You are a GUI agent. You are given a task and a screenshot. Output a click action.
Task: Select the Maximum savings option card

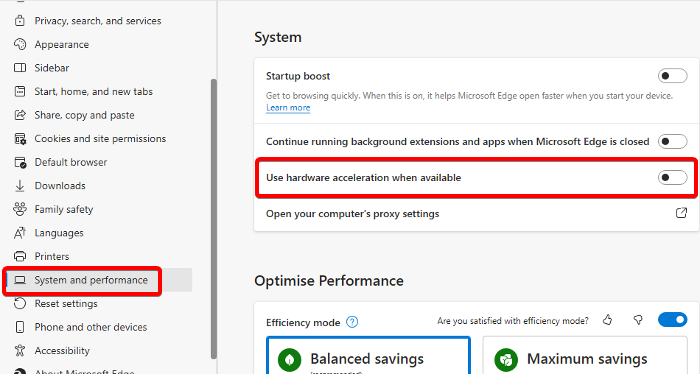coord(585,356)
